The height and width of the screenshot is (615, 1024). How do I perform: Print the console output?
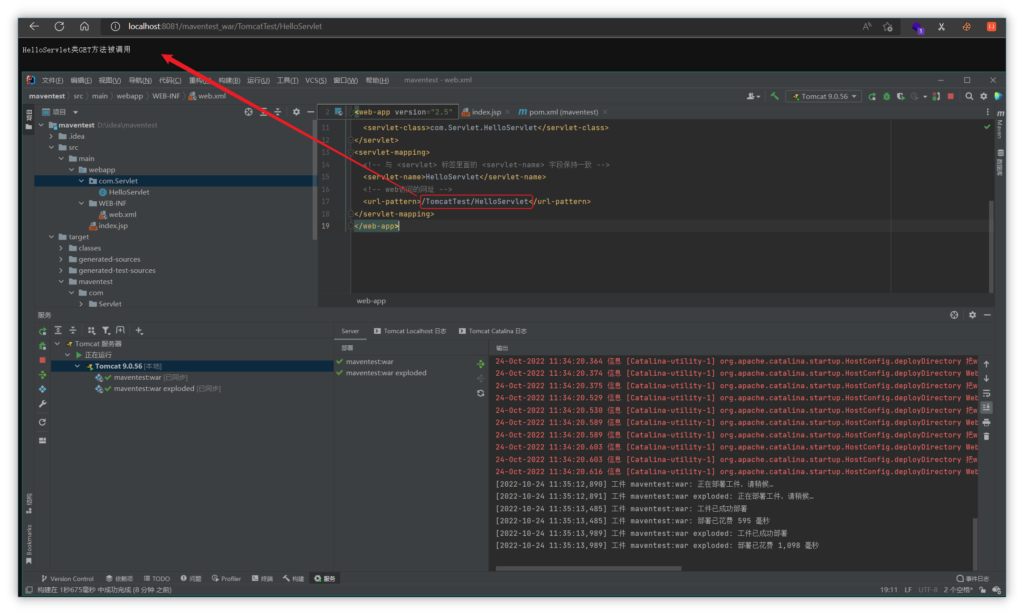[987, 422]
